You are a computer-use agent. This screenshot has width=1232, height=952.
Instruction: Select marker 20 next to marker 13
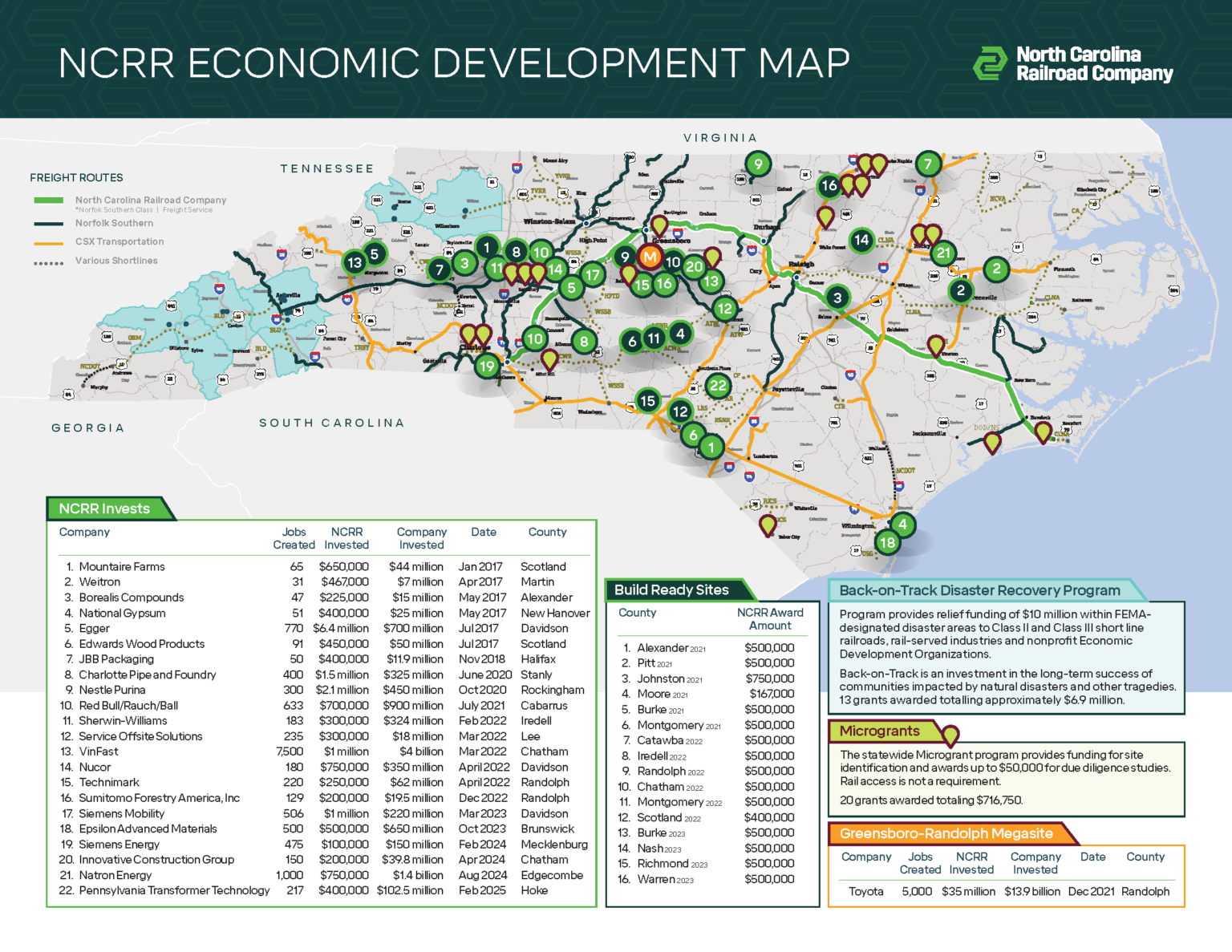click(x=694, y=267)
